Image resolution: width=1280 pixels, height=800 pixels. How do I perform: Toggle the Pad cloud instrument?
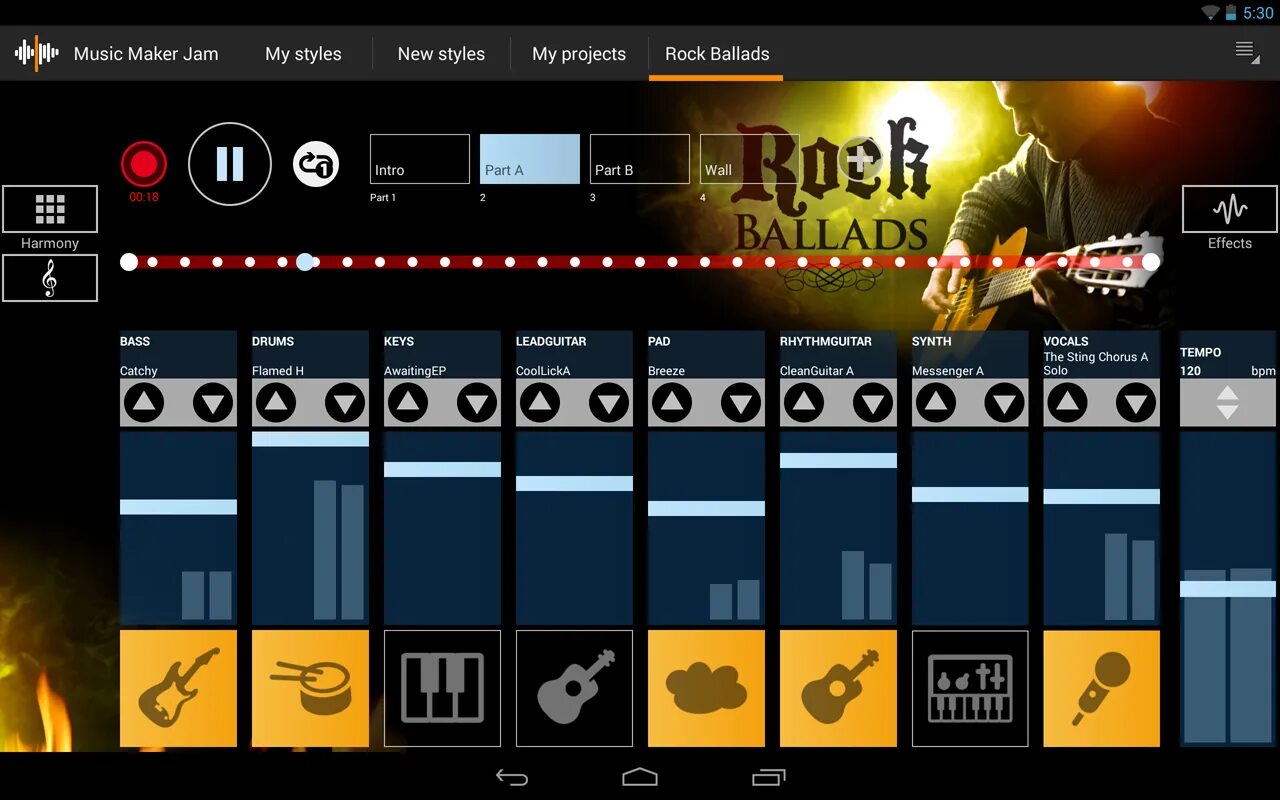[x=706, y=688]
